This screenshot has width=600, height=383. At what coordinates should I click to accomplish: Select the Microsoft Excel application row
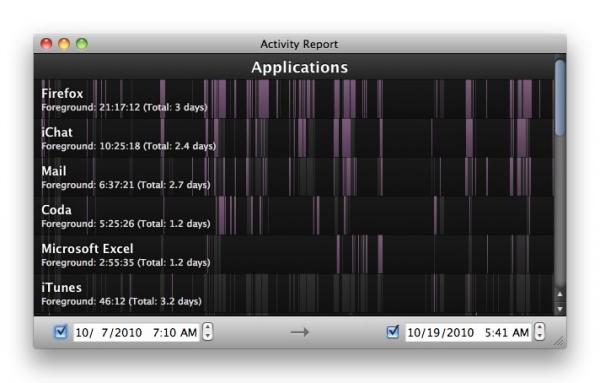(294, 254)
